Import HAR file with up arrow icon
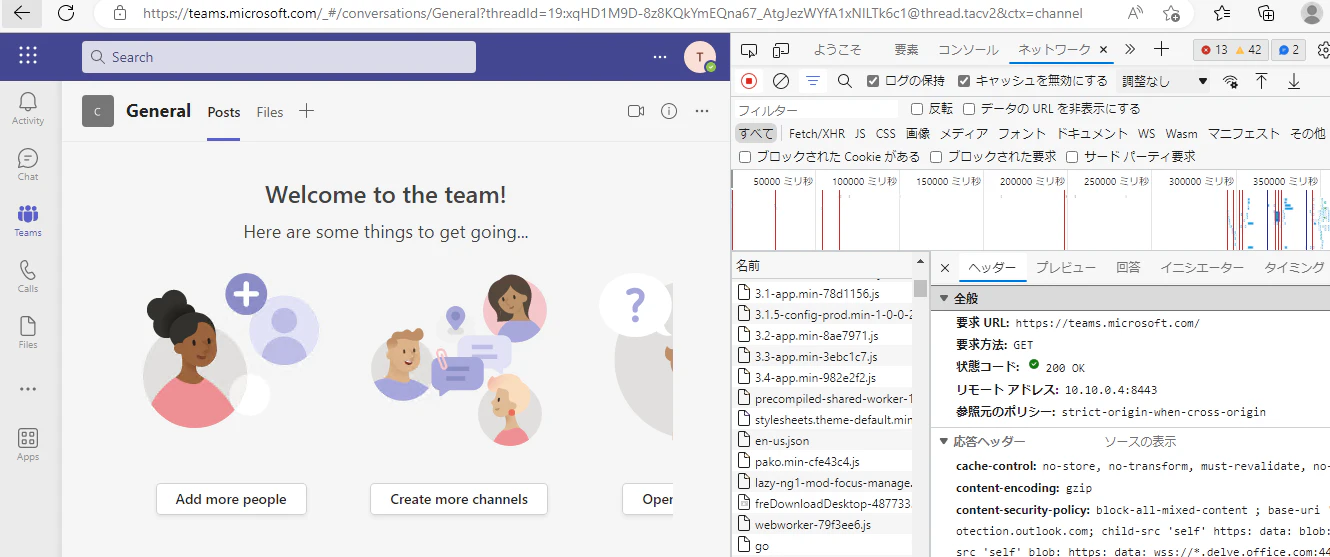Viewport: 1330px width, 557px height. [1262, 81]
